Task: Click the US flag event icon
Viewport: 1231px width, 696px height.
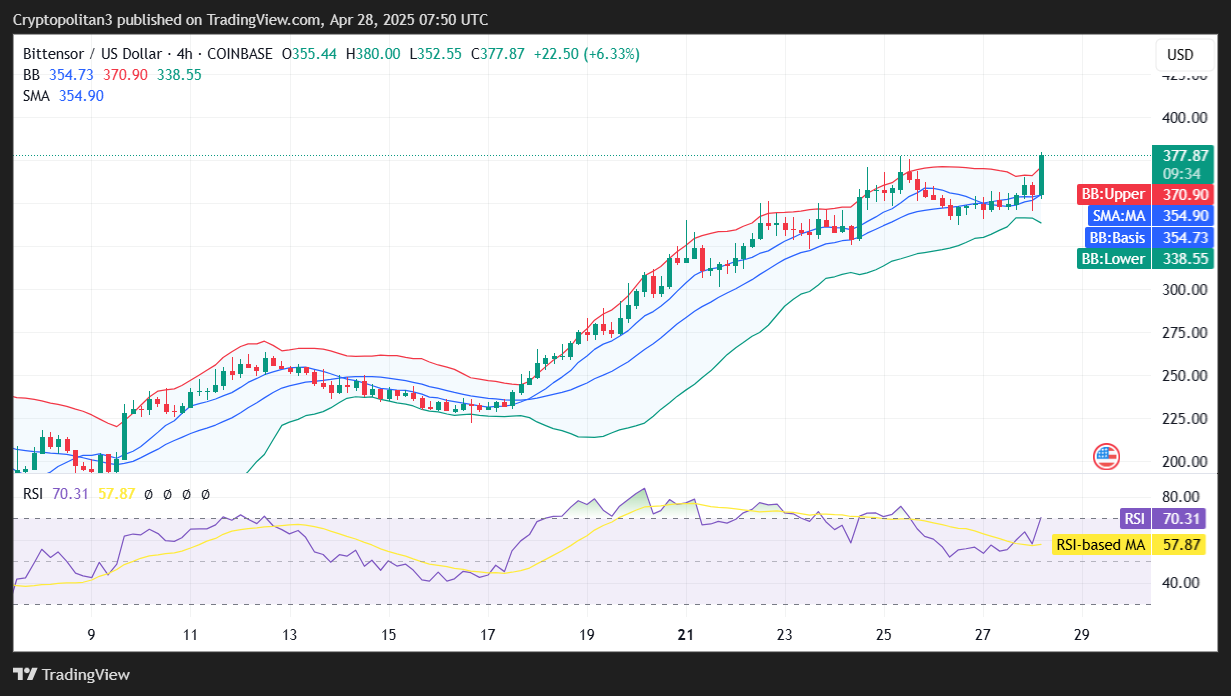Action: tap(1105, 457)
